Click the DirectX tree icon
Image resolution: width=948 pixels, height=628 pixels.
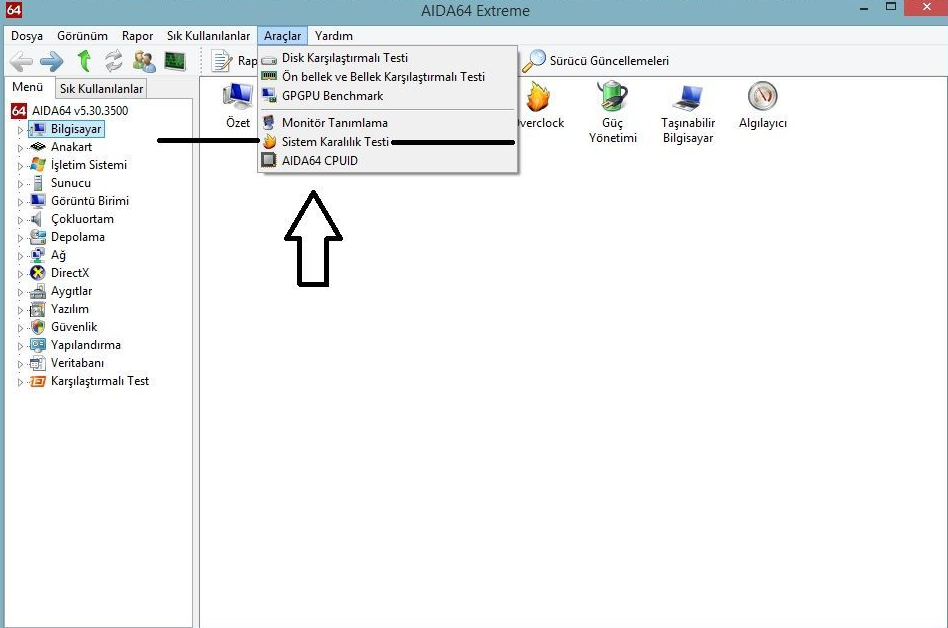tap(37, 273)
